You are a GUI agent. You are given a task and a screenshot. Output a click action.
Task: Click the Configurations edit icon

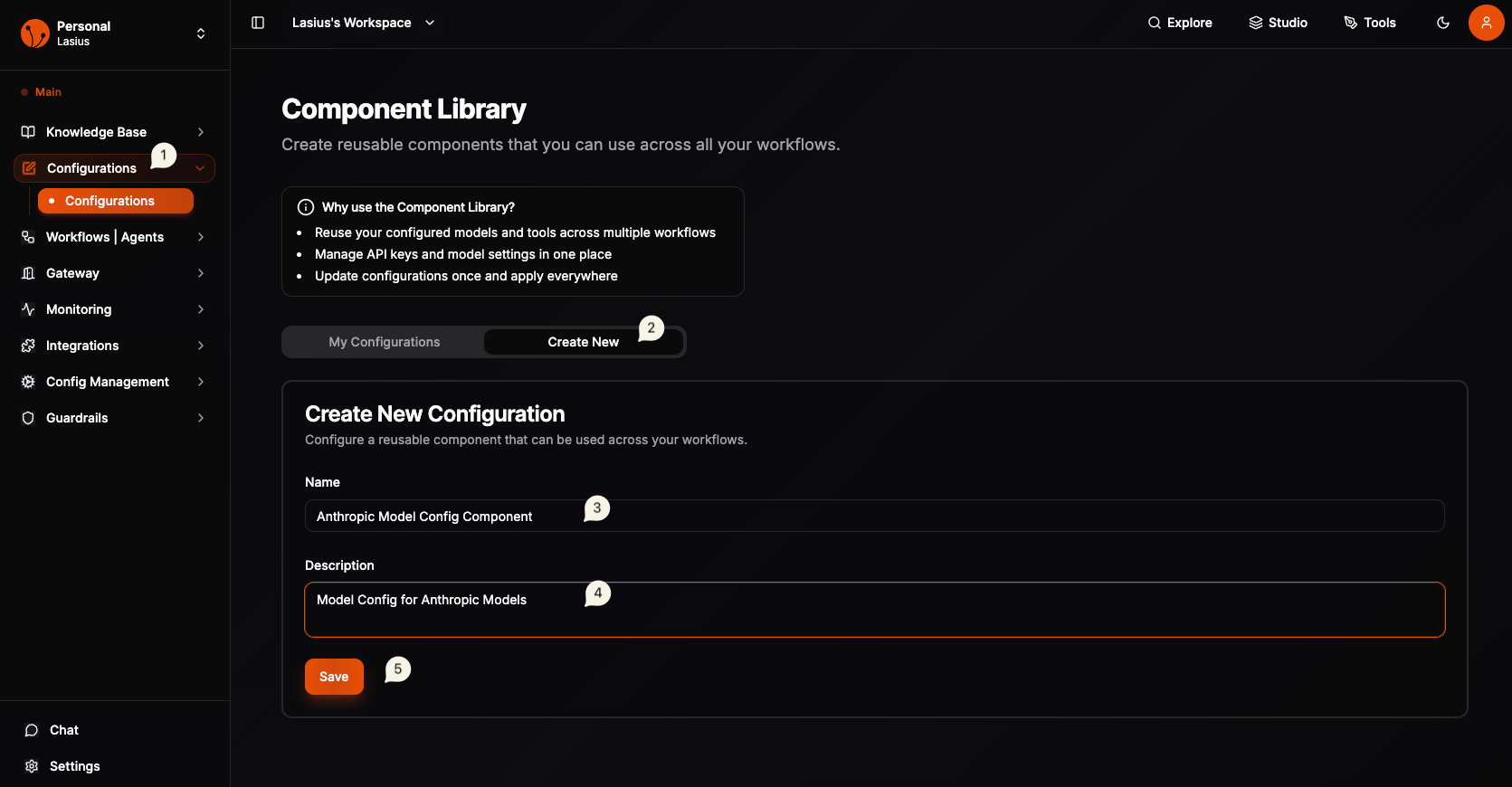(29, 168)
